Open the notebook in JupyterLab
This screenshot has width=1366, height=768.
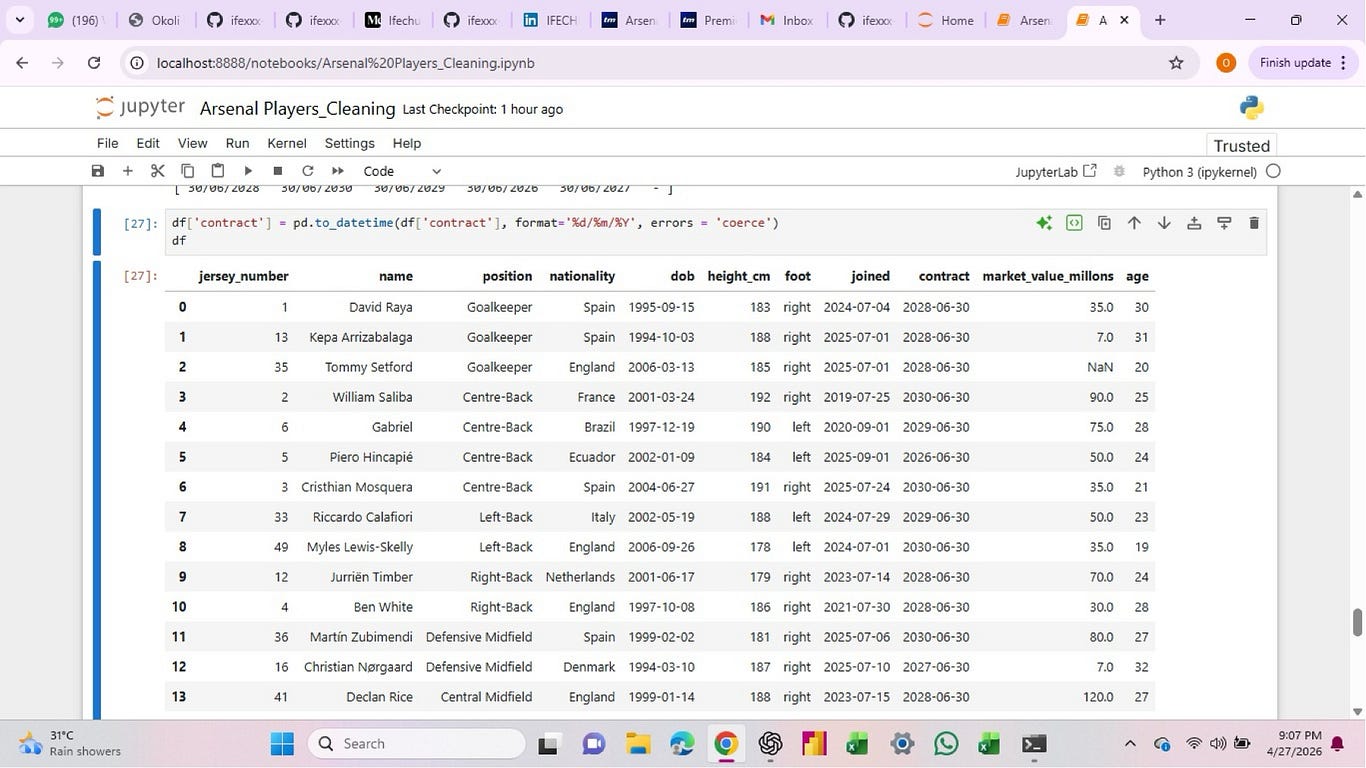[x=1056, y=172]
